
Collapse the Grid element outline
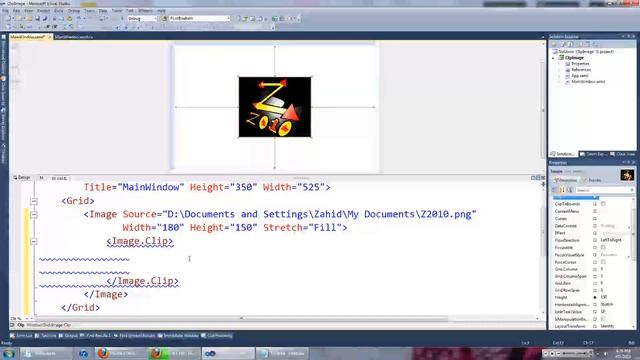coord(34,201)
